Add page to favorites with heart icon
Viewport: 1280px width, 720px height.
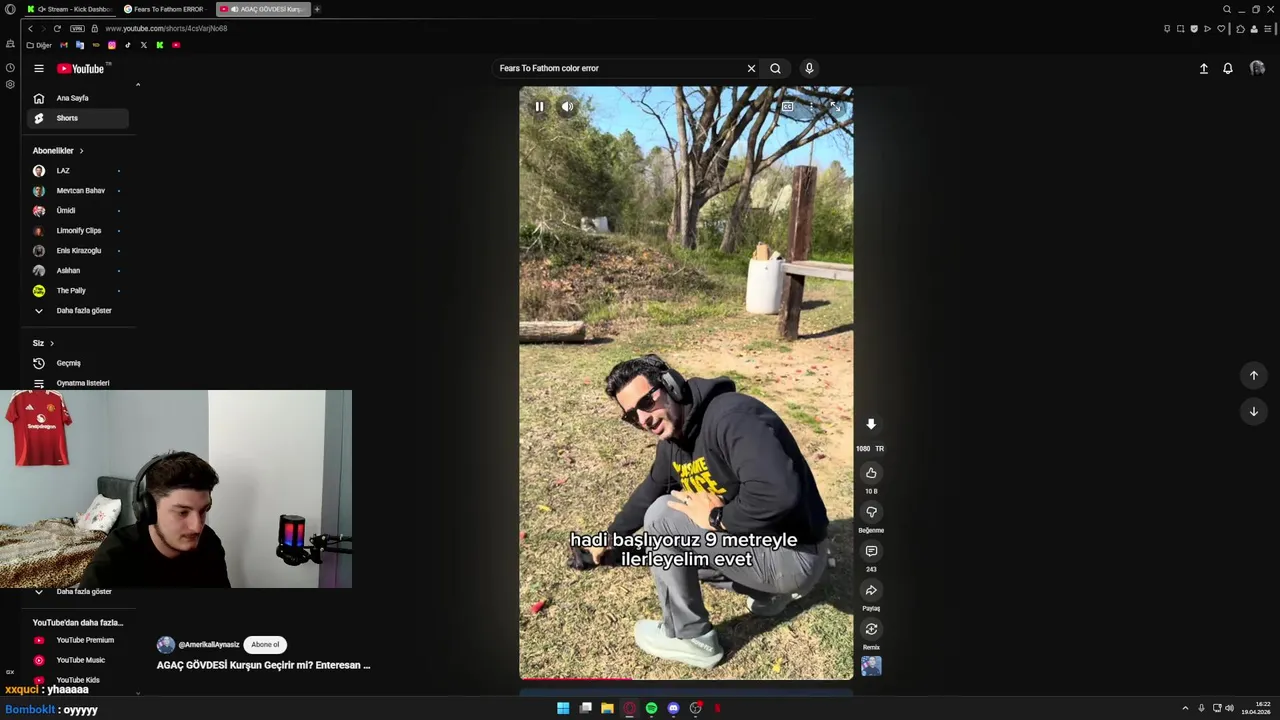[x=1221, y=28]
